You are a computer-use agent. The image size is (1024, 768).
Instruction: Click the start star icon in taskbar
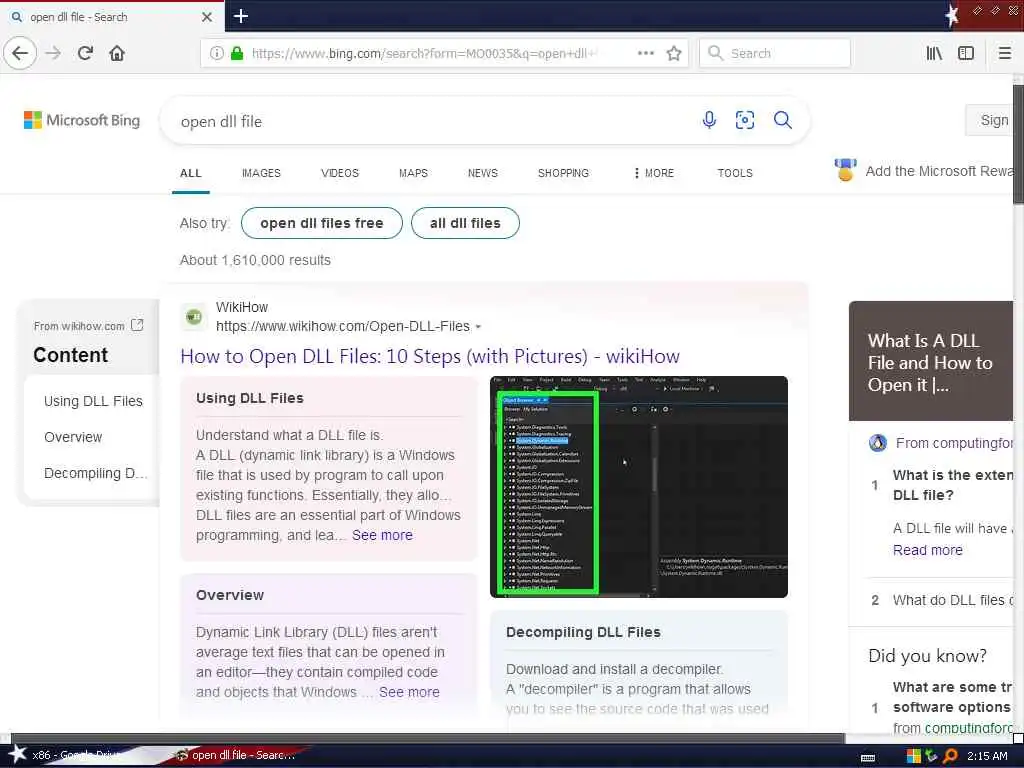coord(16,755)
